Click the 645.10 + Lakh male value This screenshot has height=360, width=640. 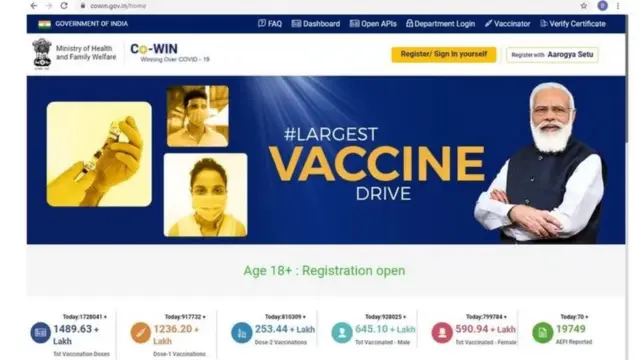point(385,329)
